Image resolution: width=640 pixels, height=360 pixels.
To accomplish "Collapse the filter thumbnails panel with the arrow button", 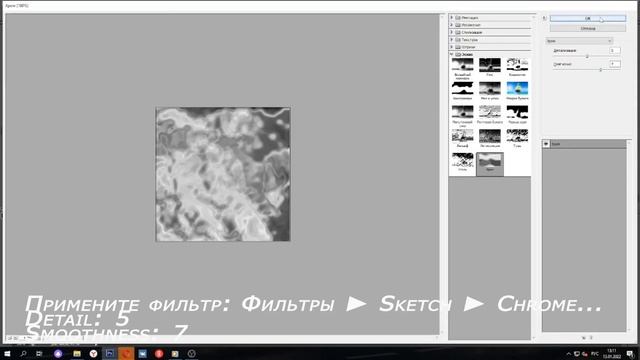I will [544, 18].
